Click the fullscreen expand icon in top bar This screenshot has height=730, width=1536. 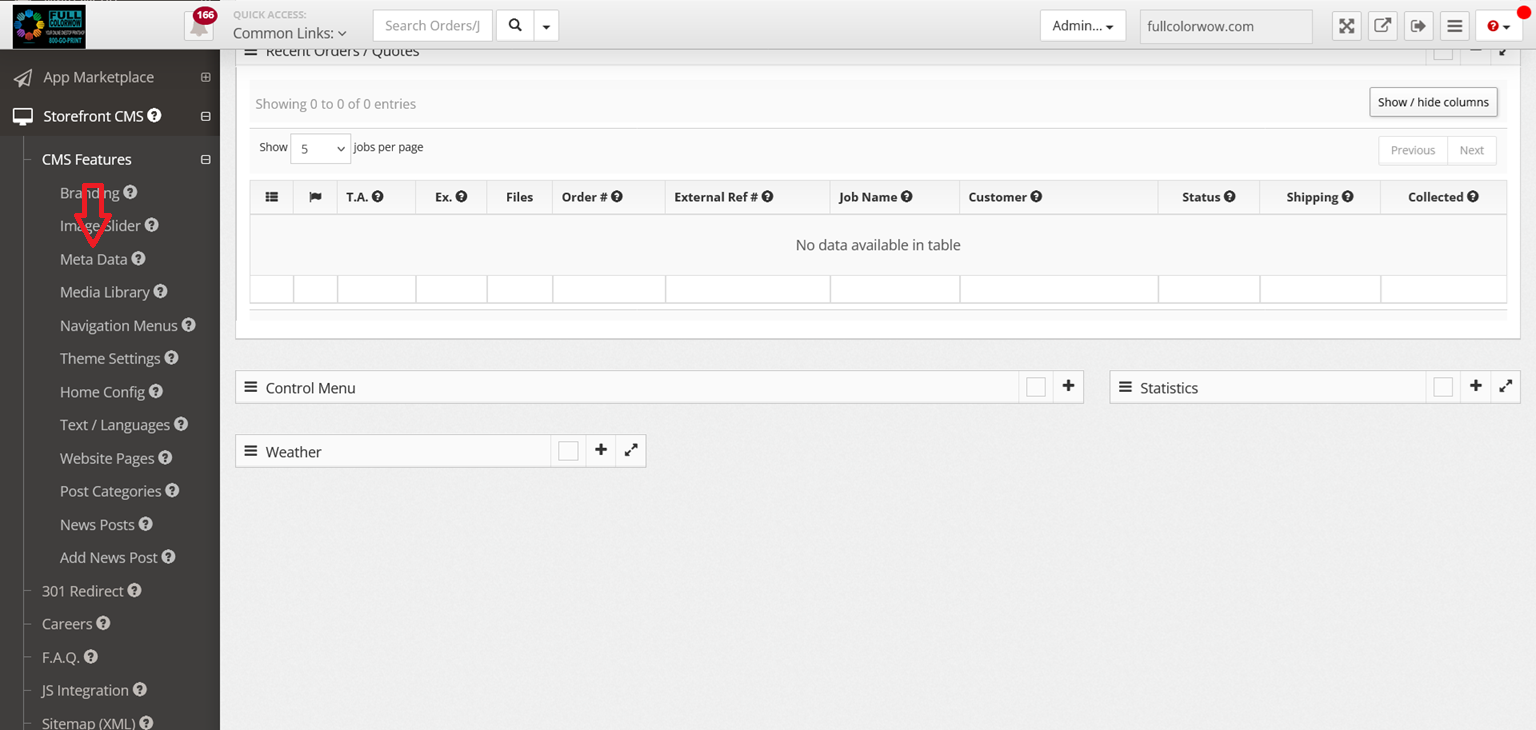coord(1347,27)
